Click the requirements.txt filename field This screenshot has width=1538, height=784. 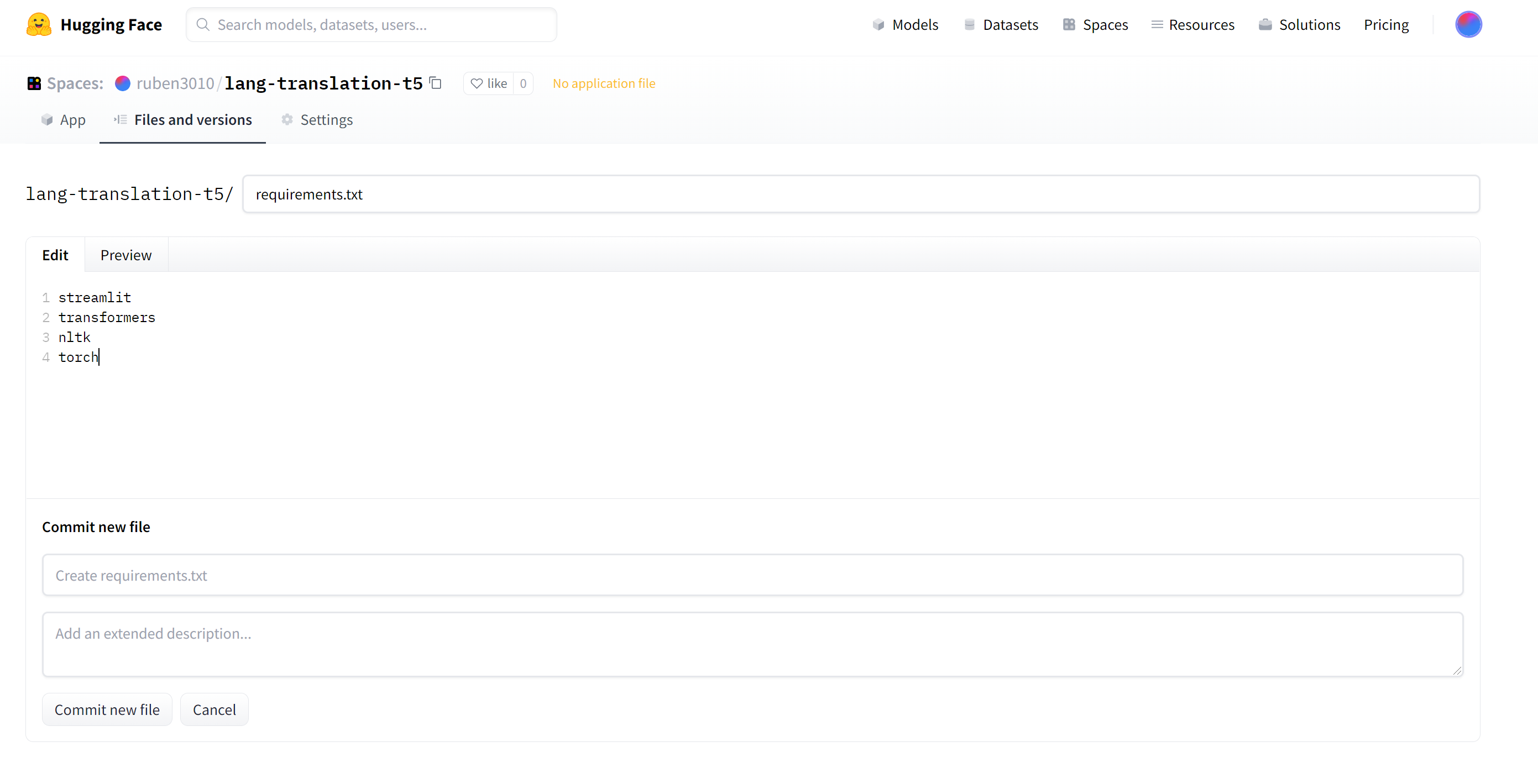(860, 194)
